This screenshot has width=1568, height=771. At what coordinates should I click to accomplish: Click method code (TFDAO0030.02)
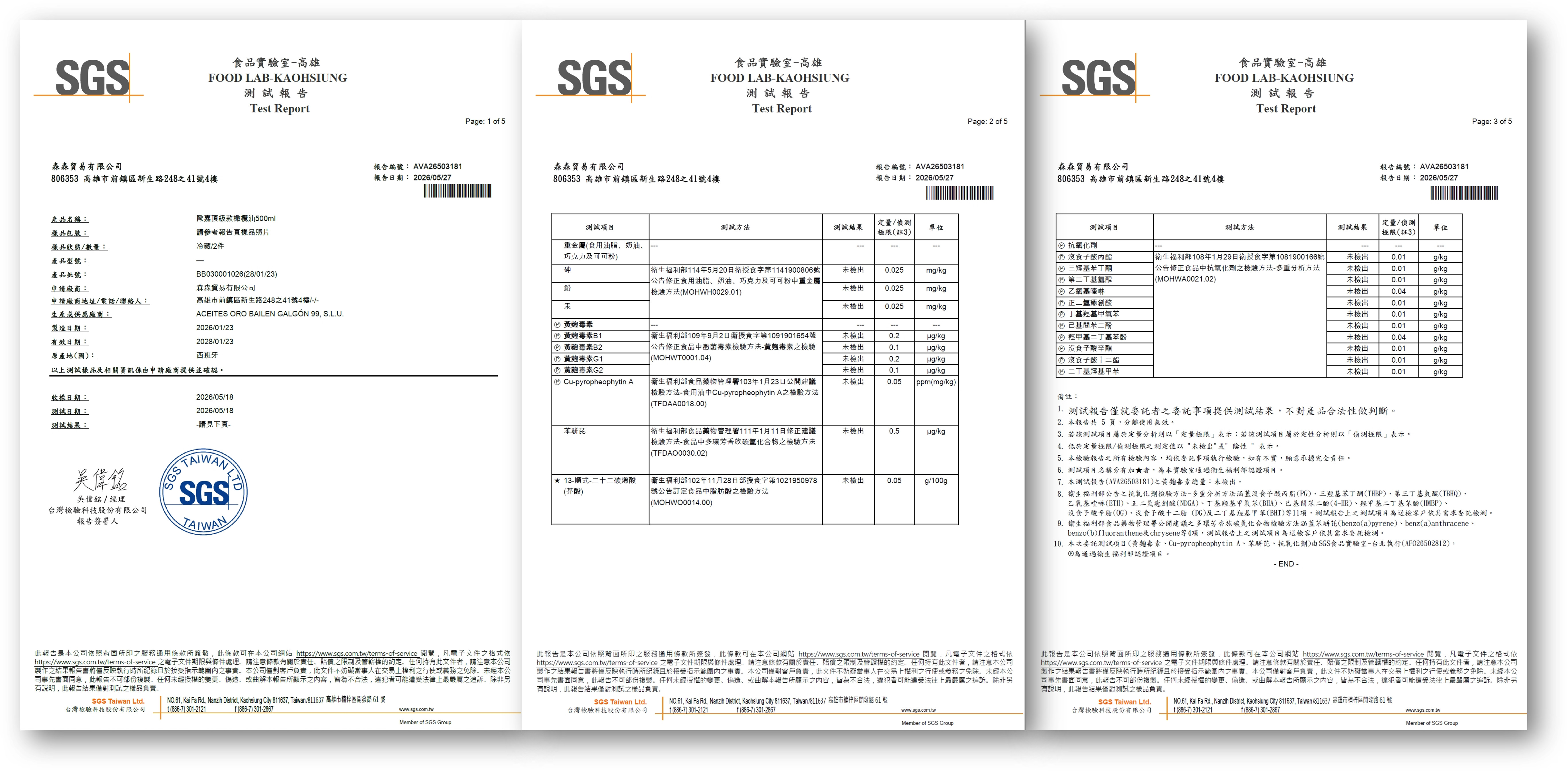coord(679,453)
